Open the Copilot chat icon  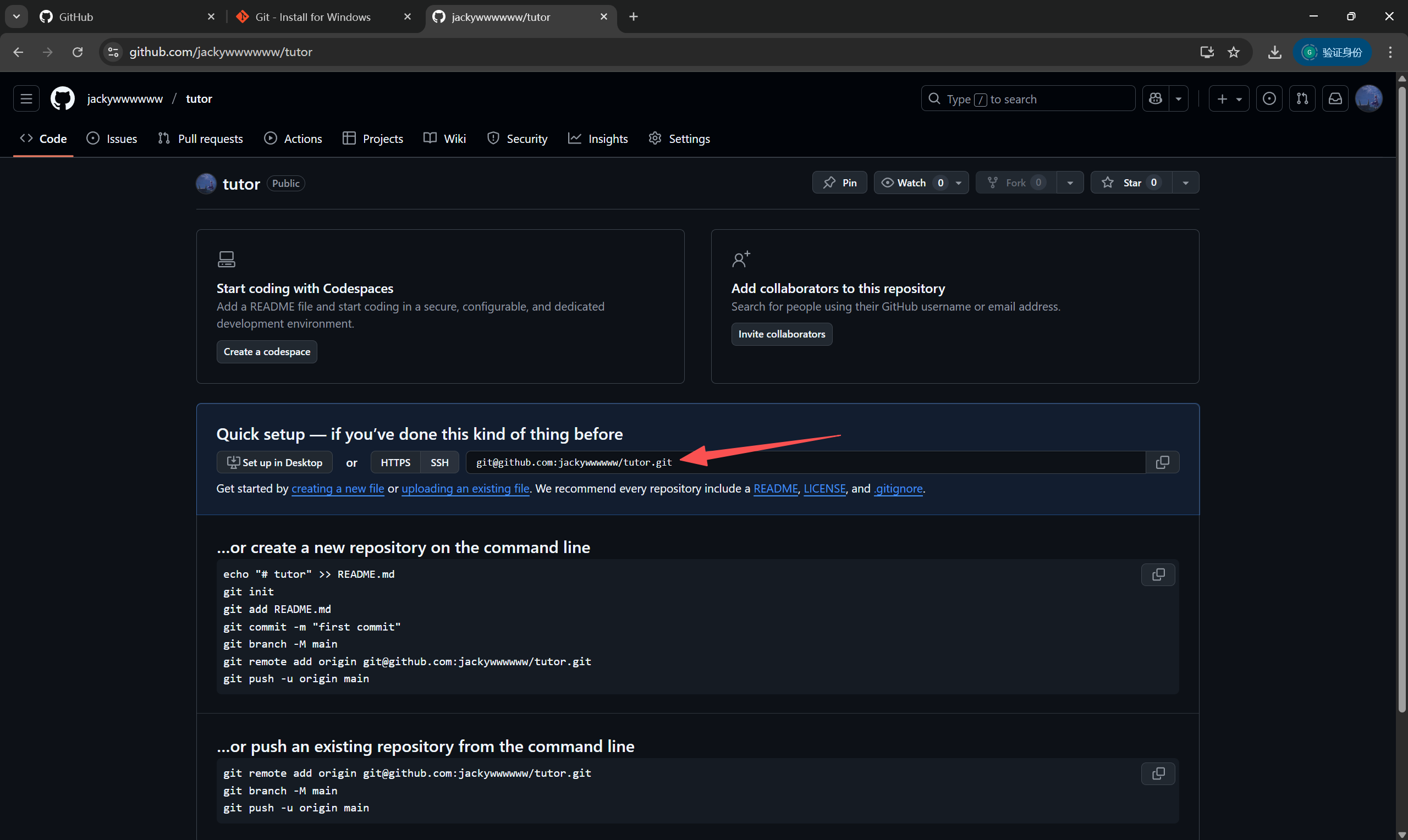point(1156,98)
